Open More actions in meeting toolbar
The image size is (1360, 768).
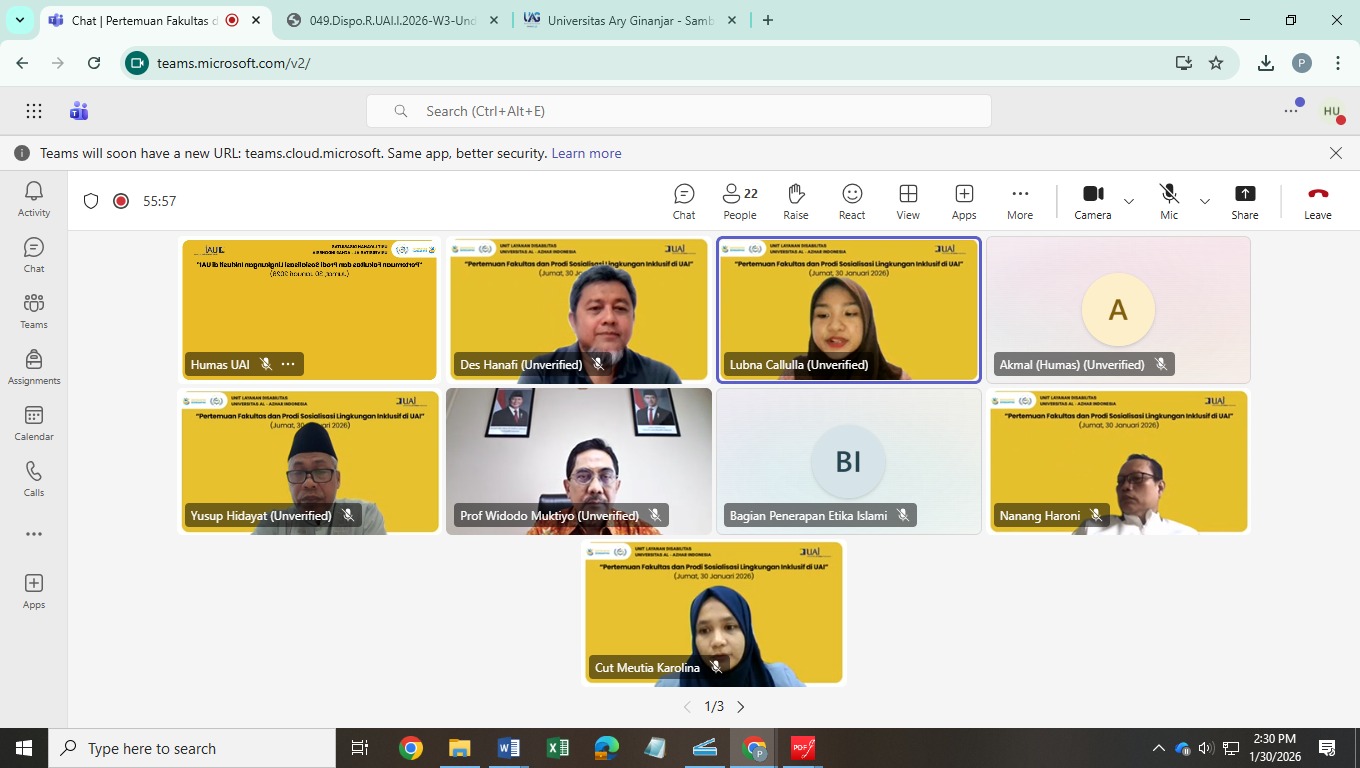tap(1020, 201)
